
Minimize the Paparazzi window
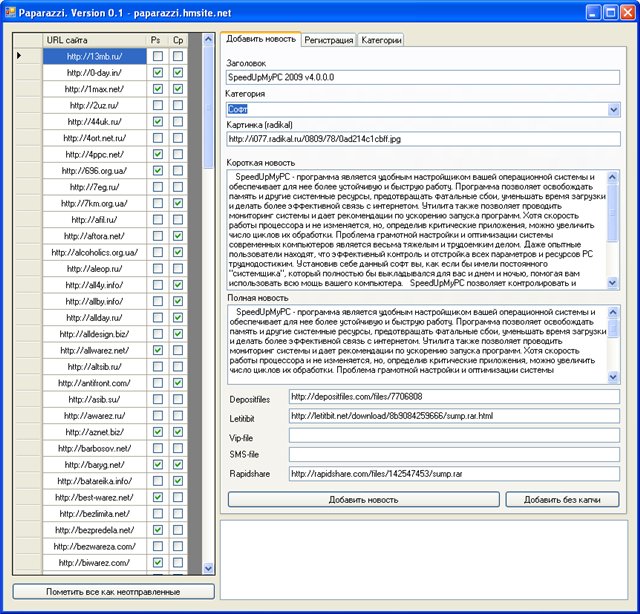point(593,13)
